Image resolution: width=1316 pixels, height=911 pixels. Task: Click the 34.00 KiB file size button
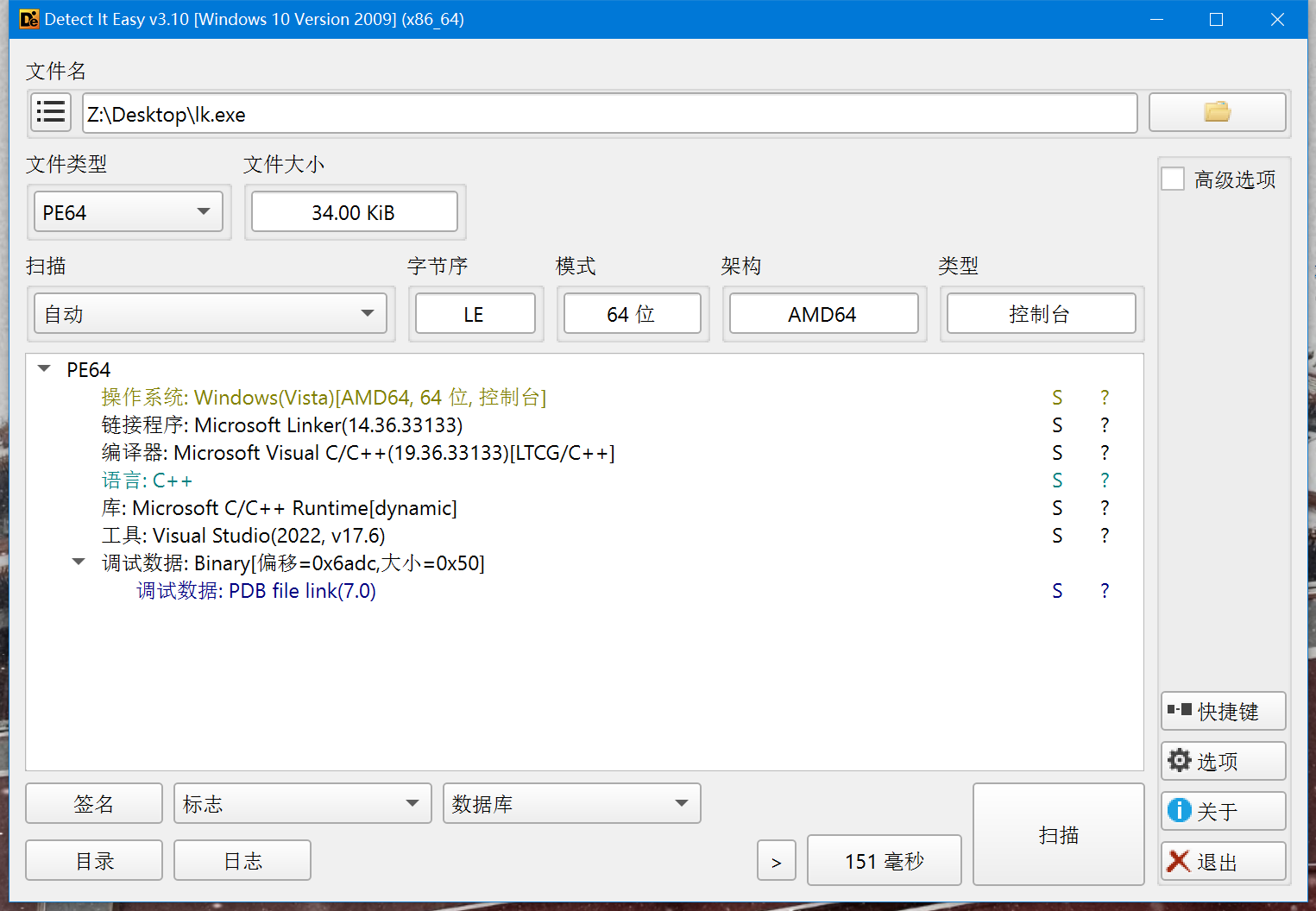pos(355,211)
